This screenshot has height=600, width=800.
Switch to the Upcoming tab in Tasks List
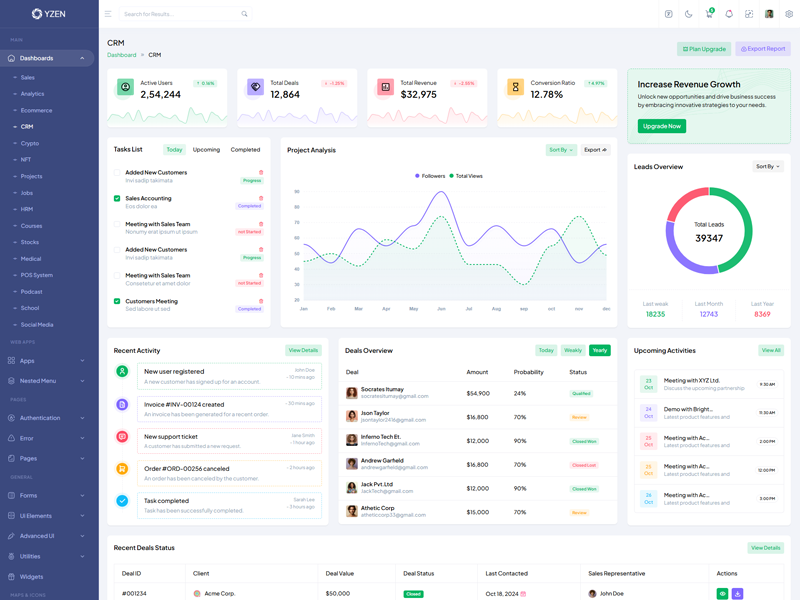tap(206, 150)
